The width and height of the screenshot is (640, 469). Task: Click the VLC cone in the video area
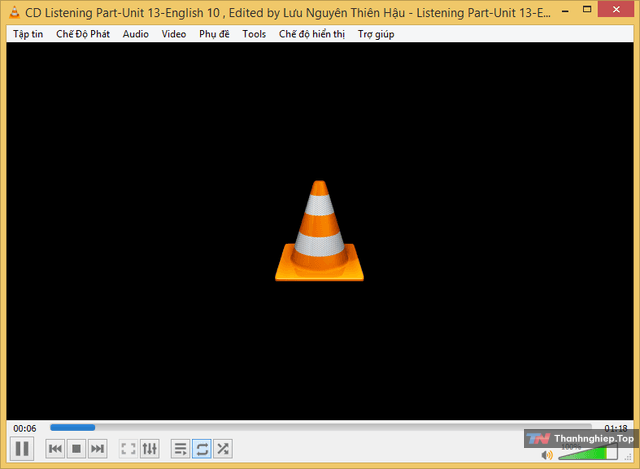pyautogui.click(x=319, y=231)
